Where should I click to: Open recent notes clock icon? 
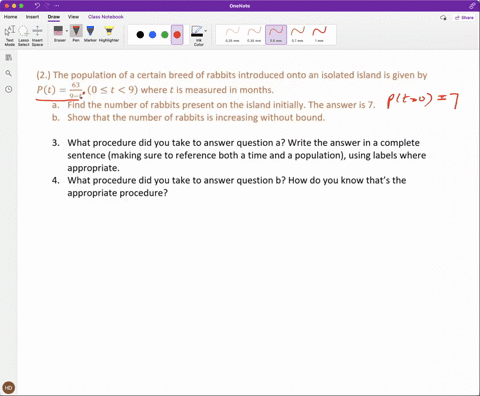pyautogui.click(x=9, y=89)
